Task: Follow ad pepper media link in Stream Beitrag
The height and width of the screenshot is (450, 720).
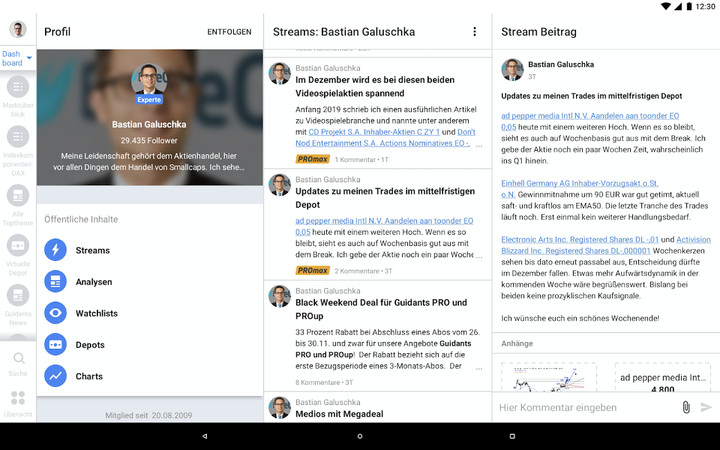Action: pyautogui.click(x=590, y=116)
